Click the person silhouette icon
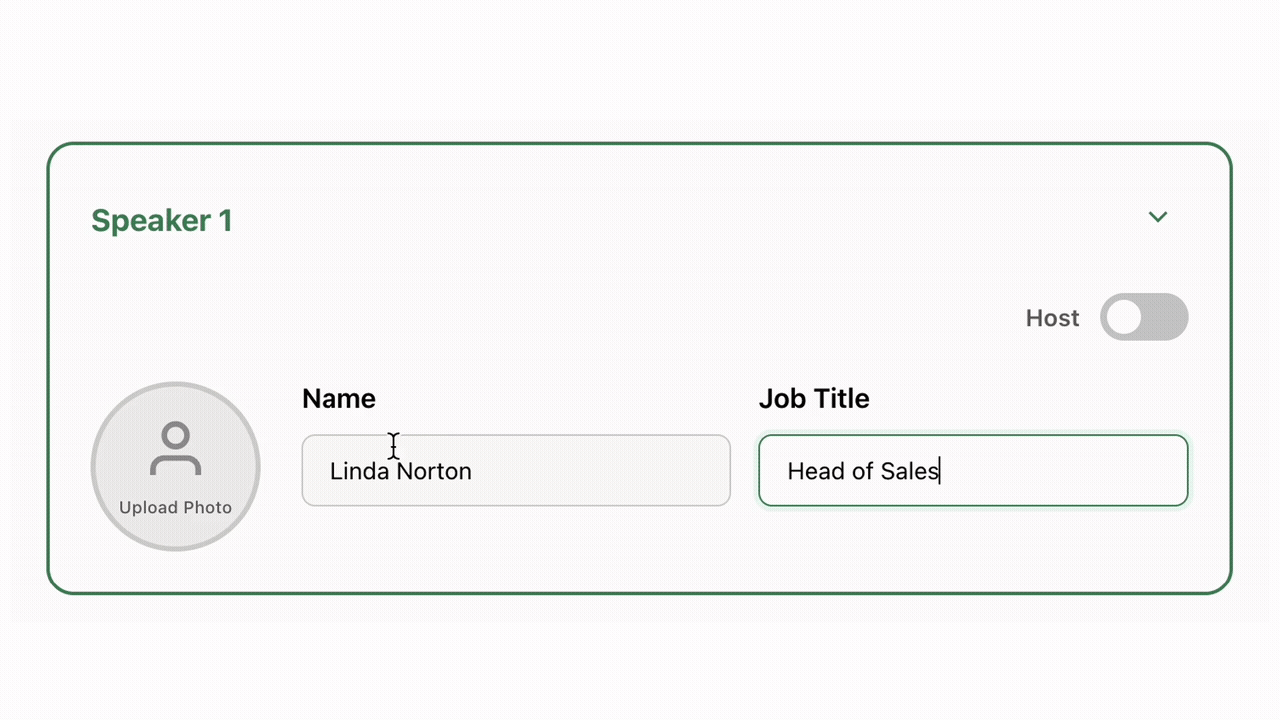Viewport: 1280px width, 720px height. (x=176, y=449)
